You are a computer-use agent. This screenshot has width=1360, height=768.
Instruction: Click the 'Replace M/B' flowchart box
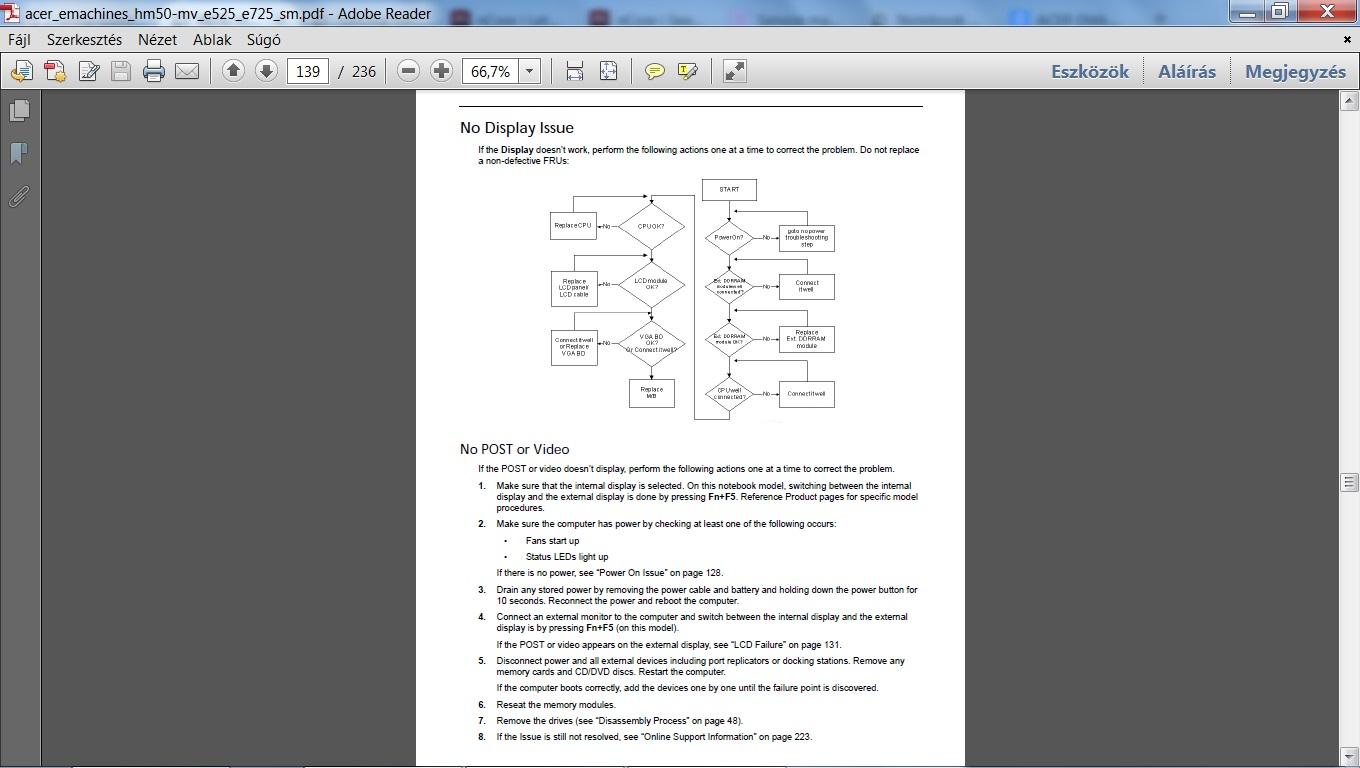tap(652, 393)
